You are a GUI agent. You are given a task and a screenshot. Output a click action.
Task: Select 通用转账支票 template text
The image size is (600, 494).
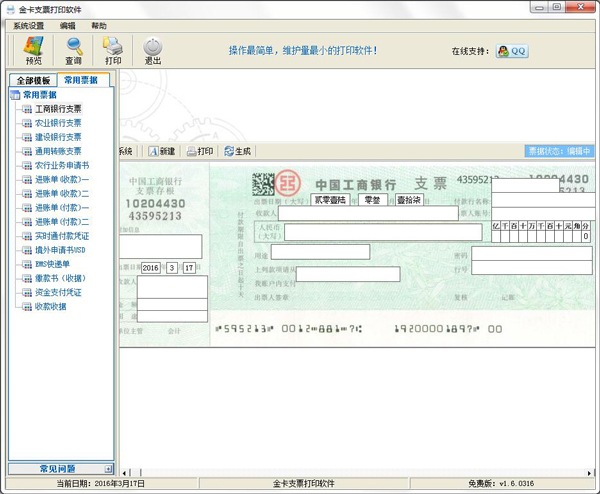click(58, 151)
